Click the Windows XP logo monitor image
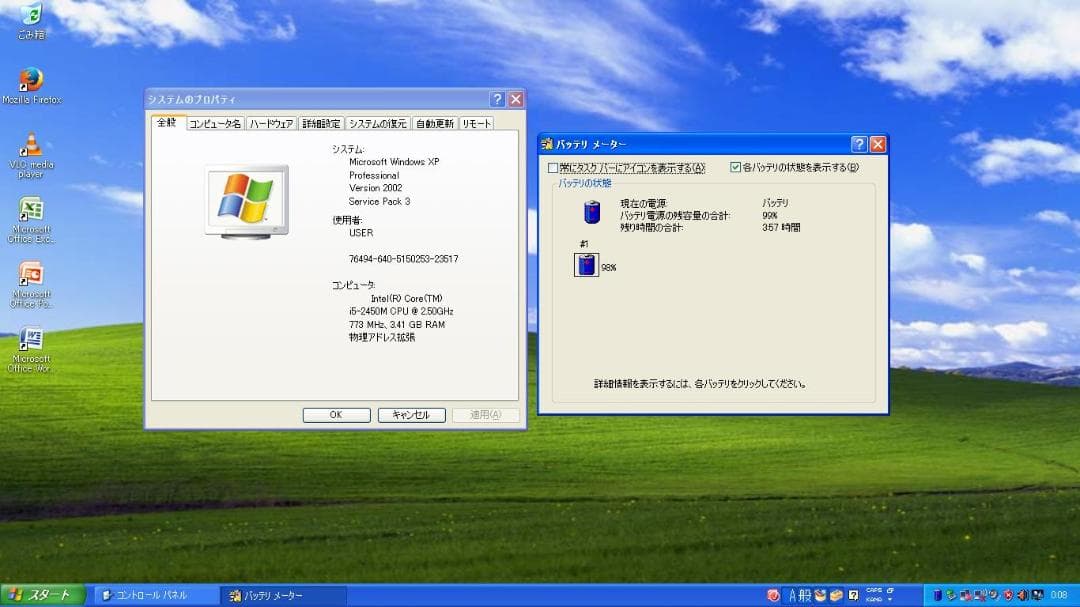 pyautogui.click(x=247, y=202)
